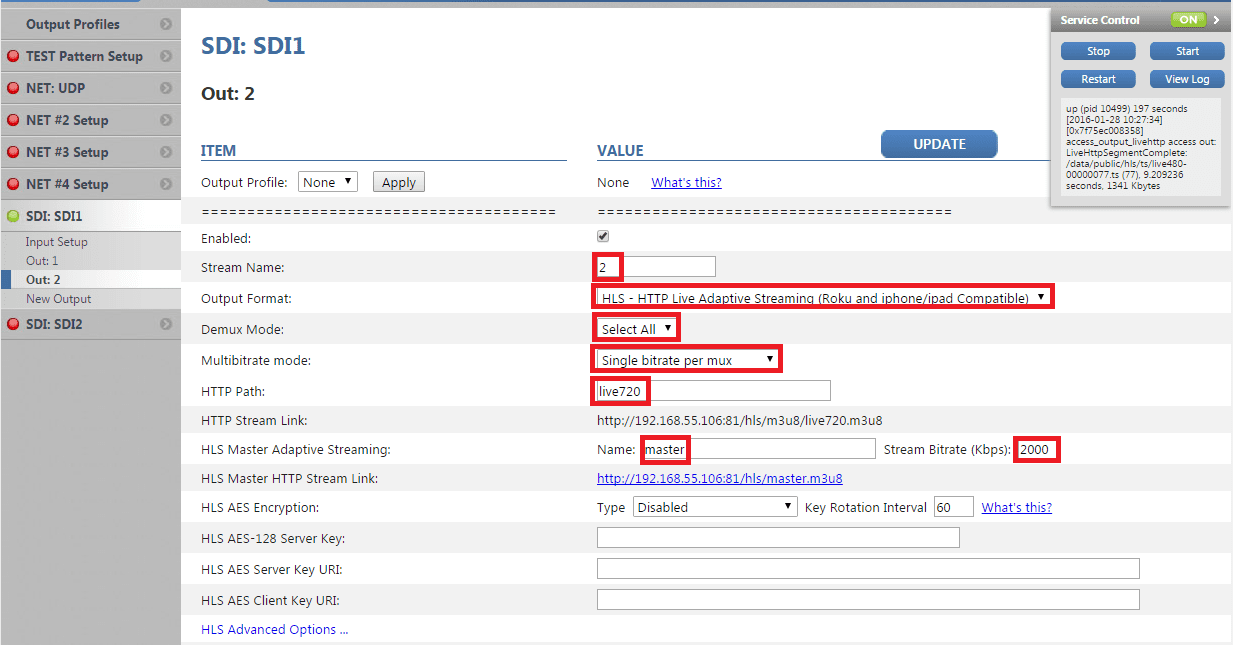
Task: Start the service
Action: tap(1188, 51)
